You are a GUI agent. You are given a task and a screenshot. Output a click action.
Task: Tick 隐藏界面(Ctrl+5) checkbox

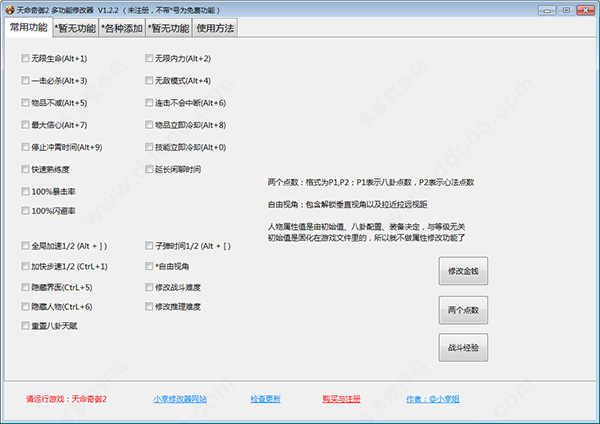(x=25, y=287)
